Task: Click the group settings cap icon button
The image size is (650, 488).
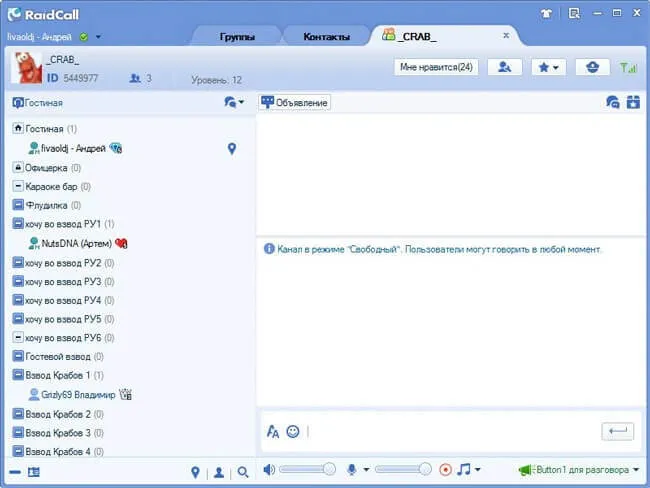Action: pos(592,67)
